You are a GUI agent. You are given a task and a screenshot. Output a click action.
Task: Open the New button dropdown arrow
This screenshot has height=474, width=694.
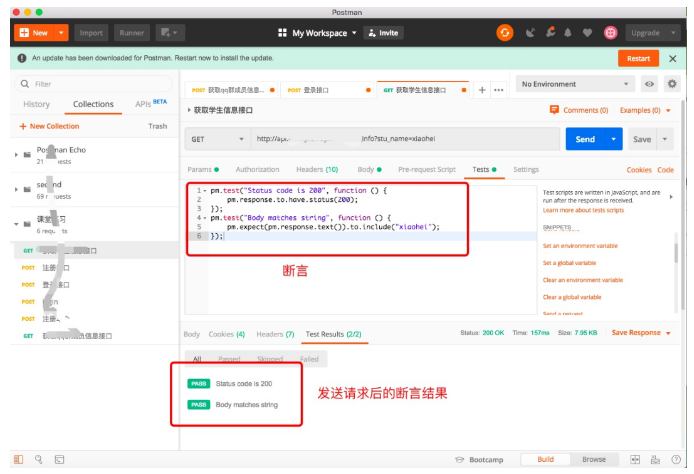[x=61, y=33]
